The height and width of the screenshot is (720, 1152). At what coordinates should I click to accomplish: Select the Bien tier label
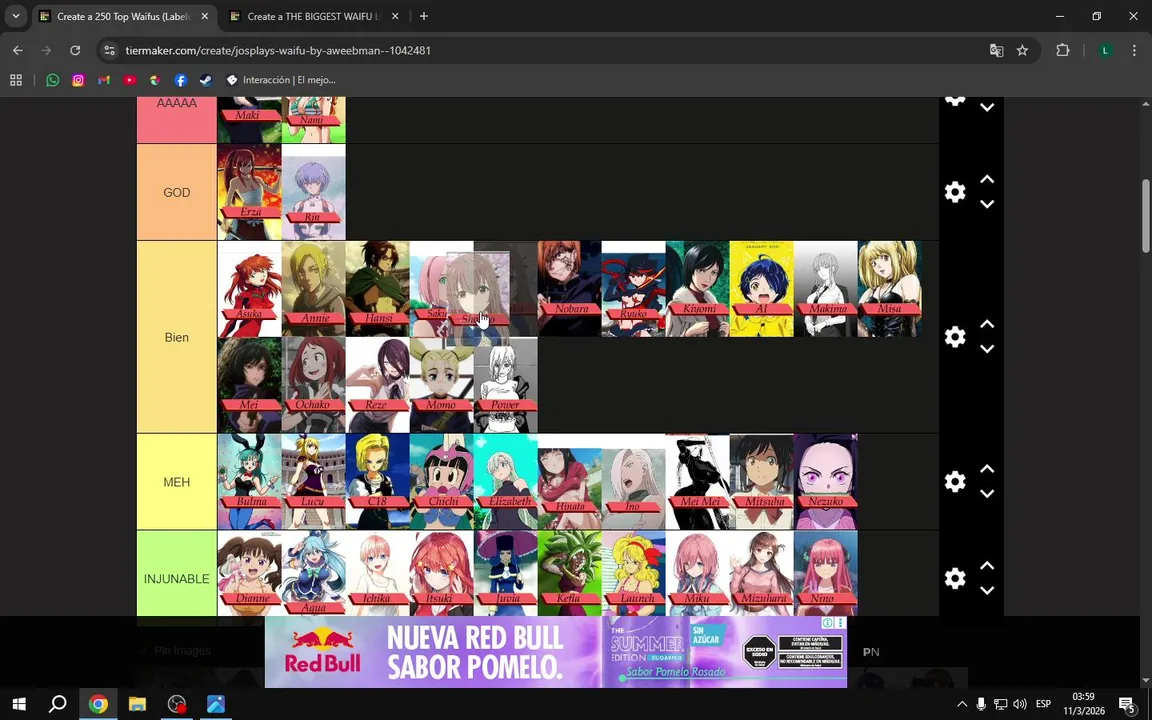coord(176,337)
